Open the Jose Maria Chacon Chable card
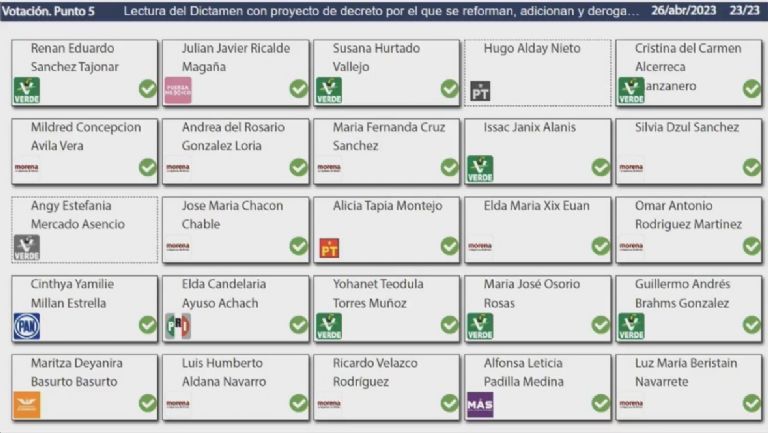Screen dimensions: 768x433 236,230
